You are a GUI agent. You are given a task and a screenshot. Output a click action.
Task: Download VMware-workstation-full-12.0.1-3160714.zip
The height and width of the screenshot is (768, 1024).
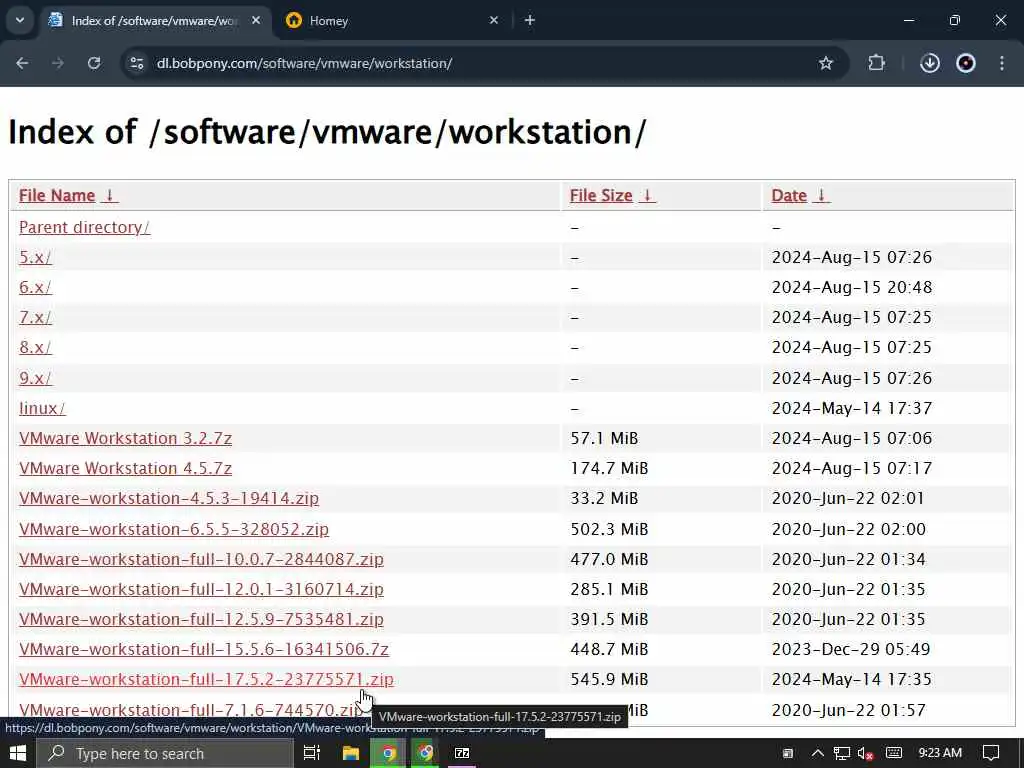pos(201,589)
